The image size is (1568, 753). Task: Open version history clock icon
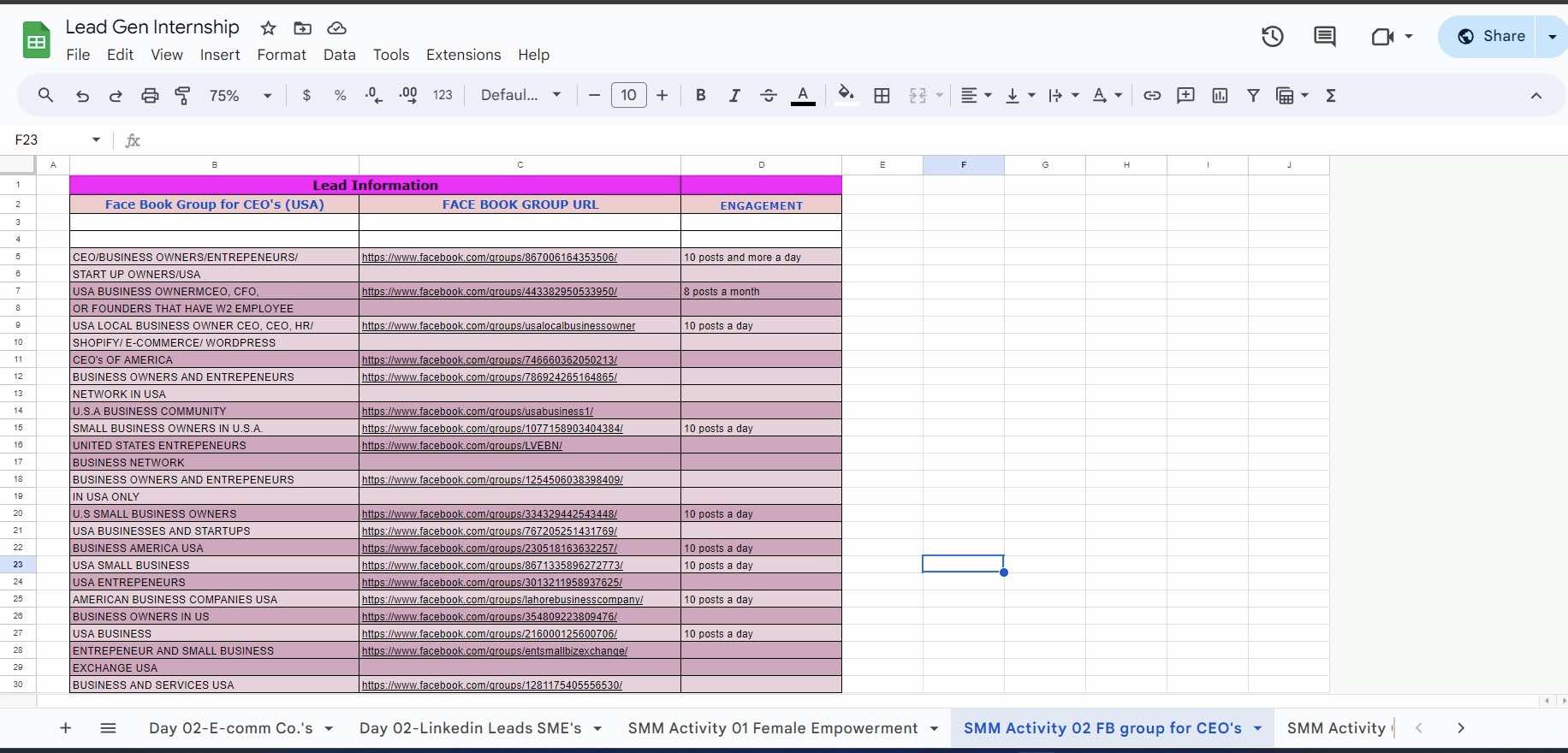(1273, 36)
